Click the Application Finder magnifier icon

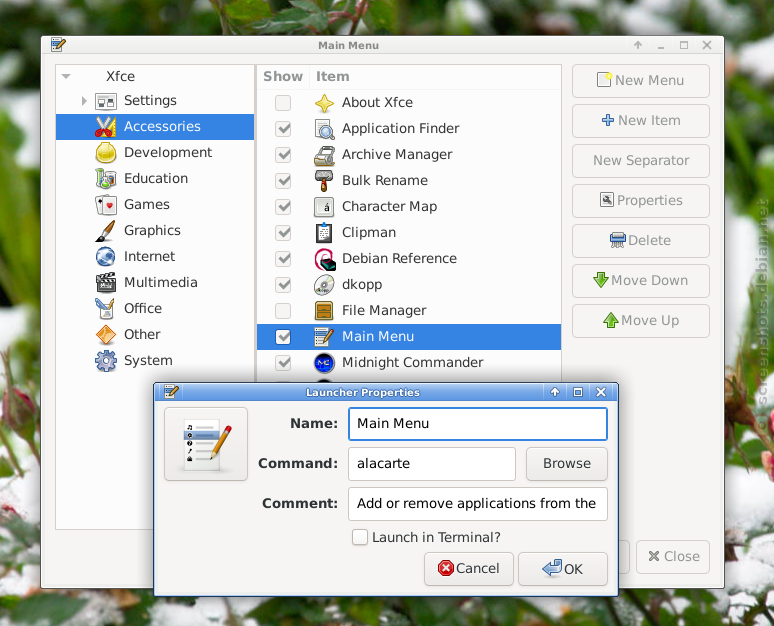(324, 129)
